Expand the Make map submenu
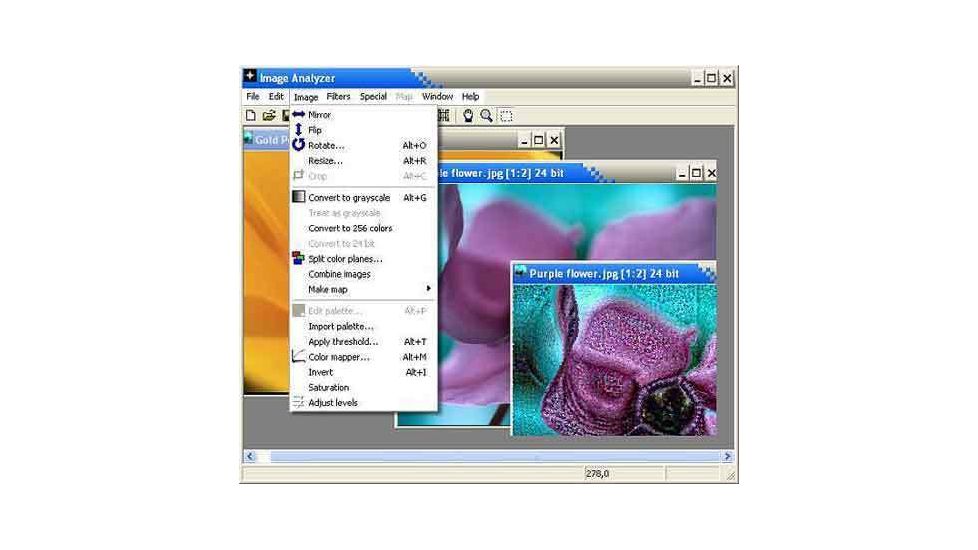Image resolution: width=978 pixels, height=550 pixels. pos(363,289)
